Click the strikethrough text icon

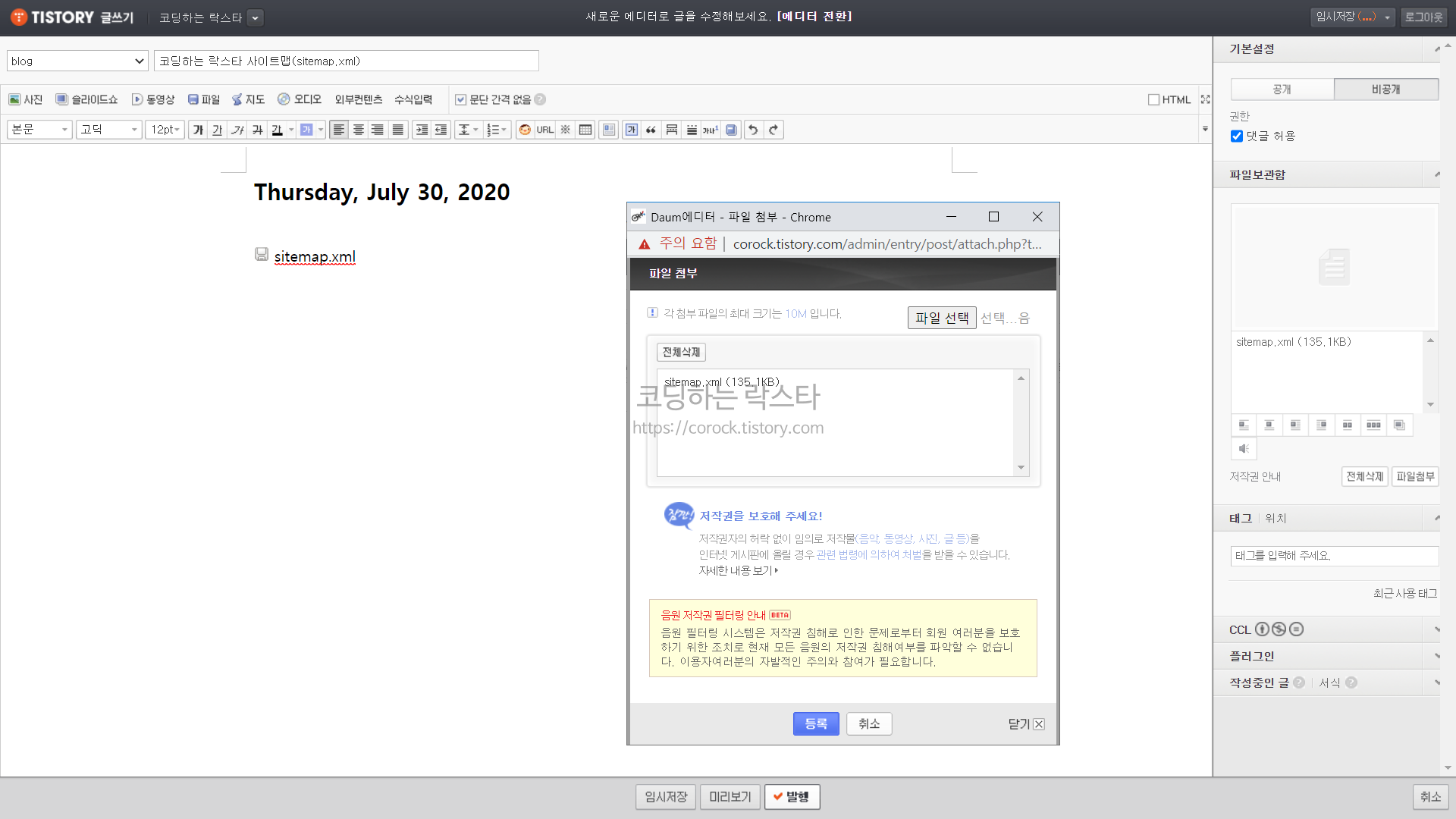pos(258,130)
